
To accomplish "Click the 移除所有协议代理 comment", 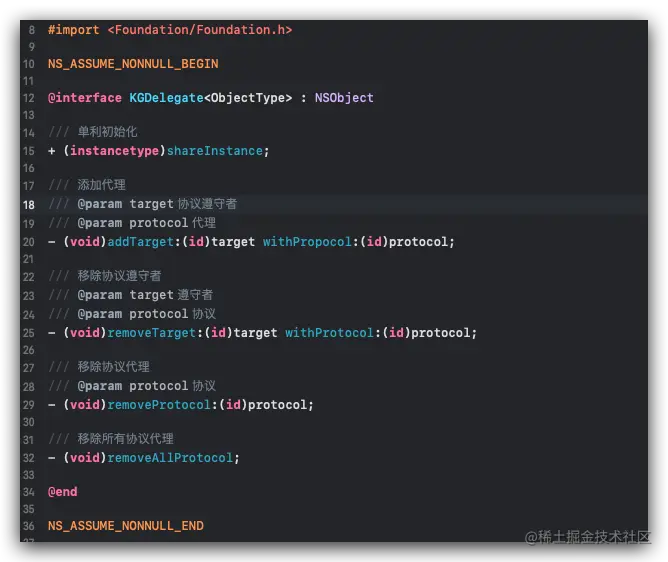I will pyautogui.click(x=125, y=438).
